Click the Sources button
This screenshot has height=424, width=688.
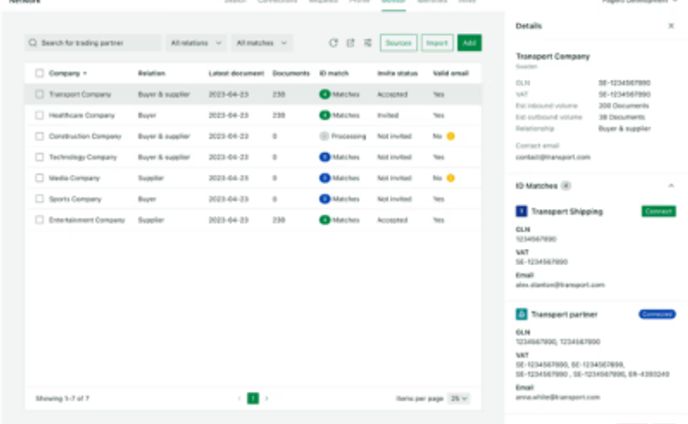tap(399, 43)
